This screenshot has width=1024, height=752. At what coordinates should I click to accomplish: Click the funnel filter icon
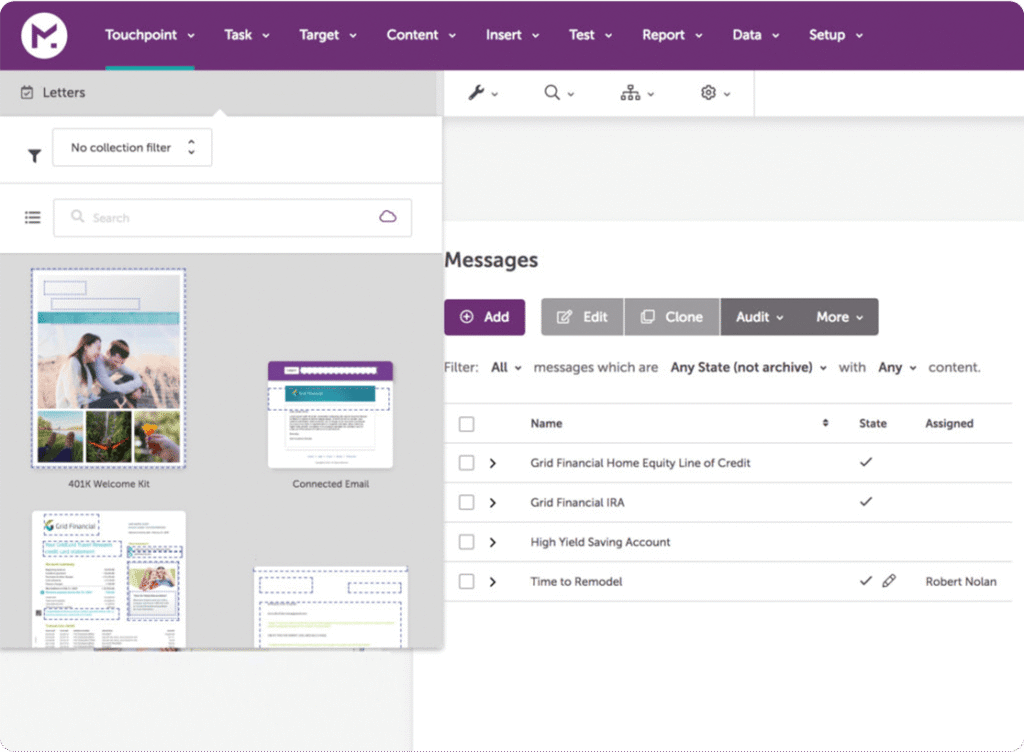pos(34,155)
